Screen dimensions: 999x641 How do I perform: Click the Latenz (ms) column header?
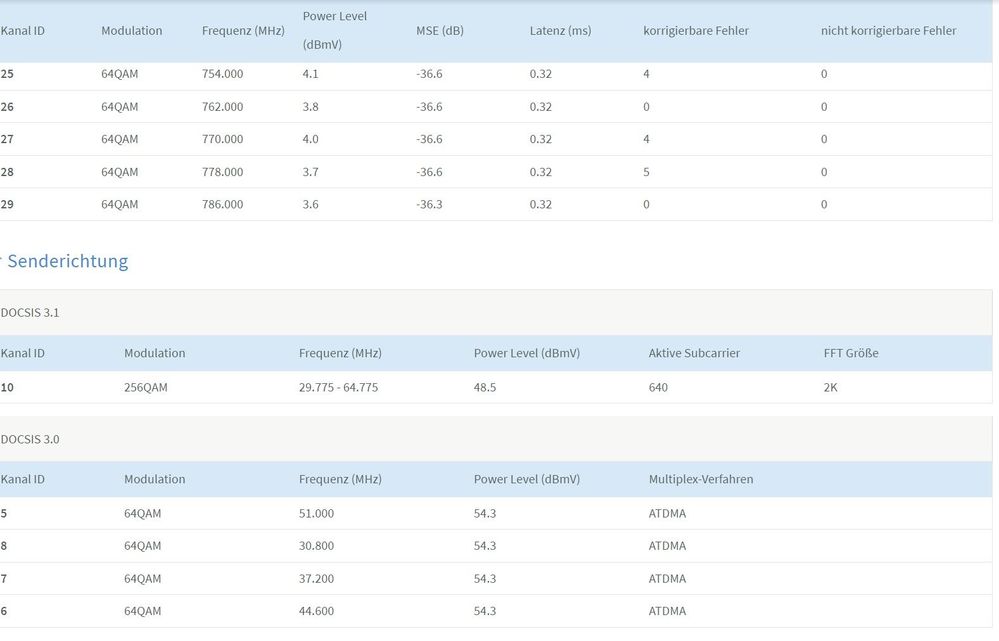pyautogui.click(x=560, y=31)
